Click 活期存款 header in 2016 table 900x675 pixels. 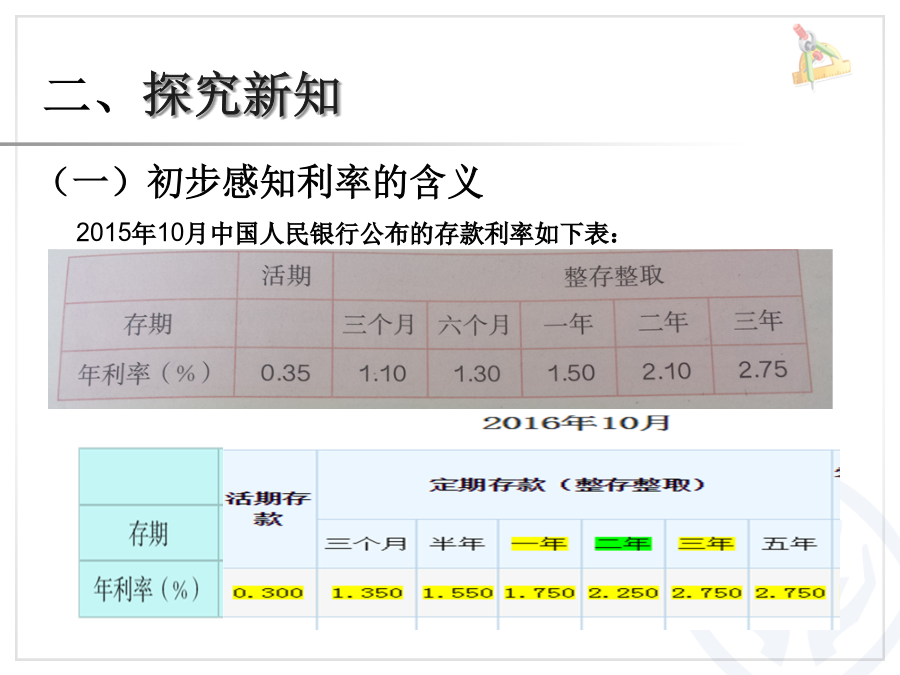click(x=268, y=509)
